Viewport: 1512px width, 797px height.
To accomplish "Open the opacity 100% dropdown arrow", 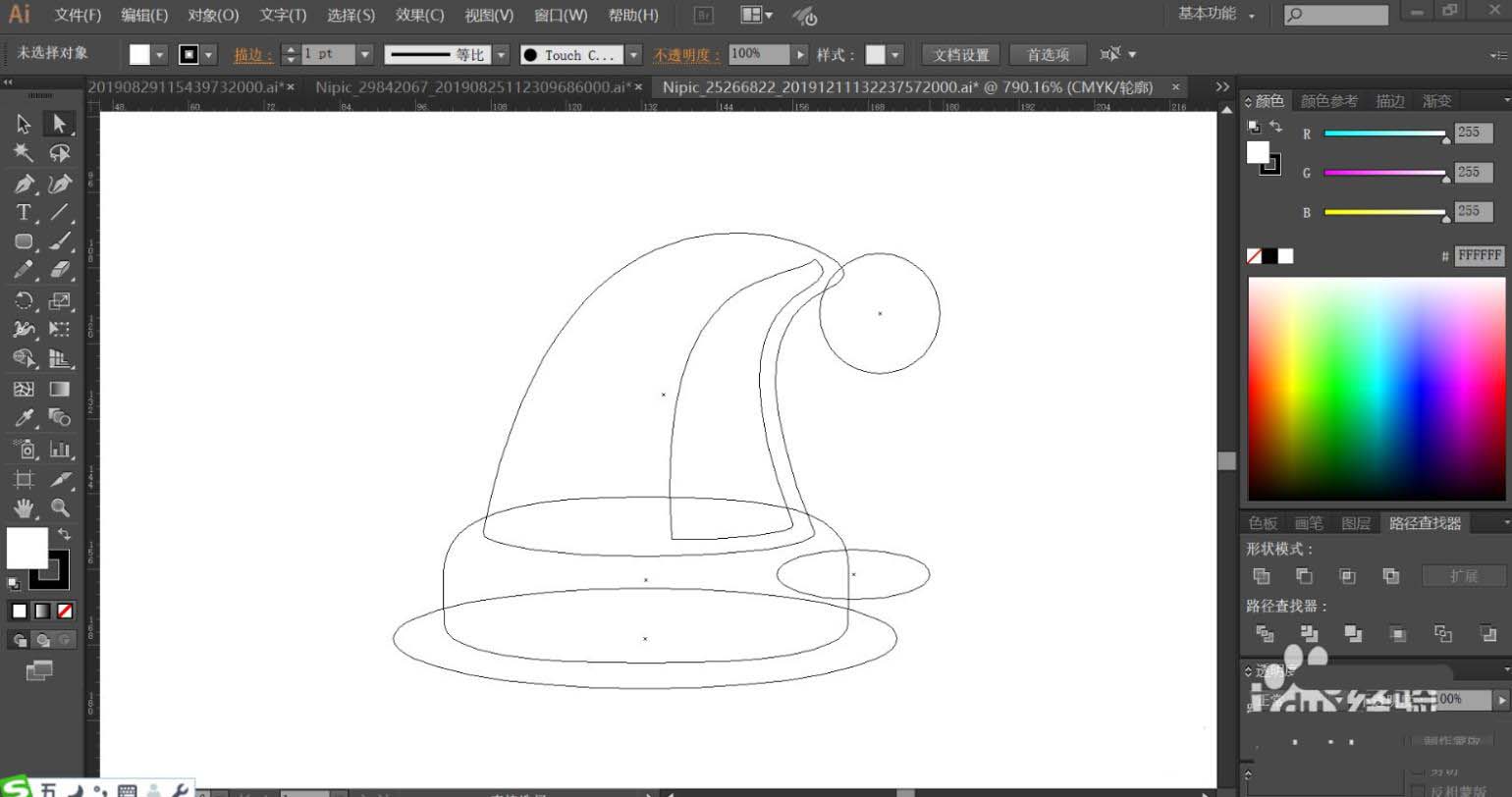I will click(801, 55).
